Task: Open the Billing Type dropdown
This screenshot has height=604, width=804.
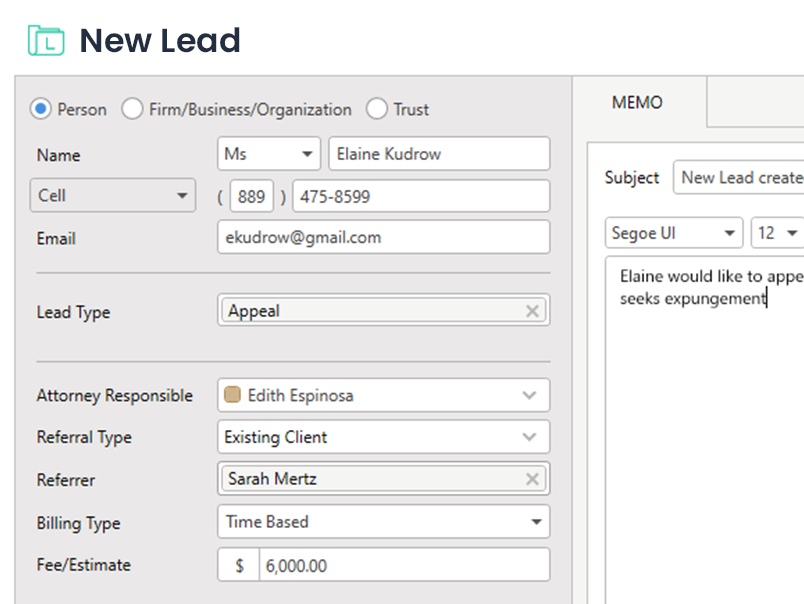Action: (x=537, y=521)
